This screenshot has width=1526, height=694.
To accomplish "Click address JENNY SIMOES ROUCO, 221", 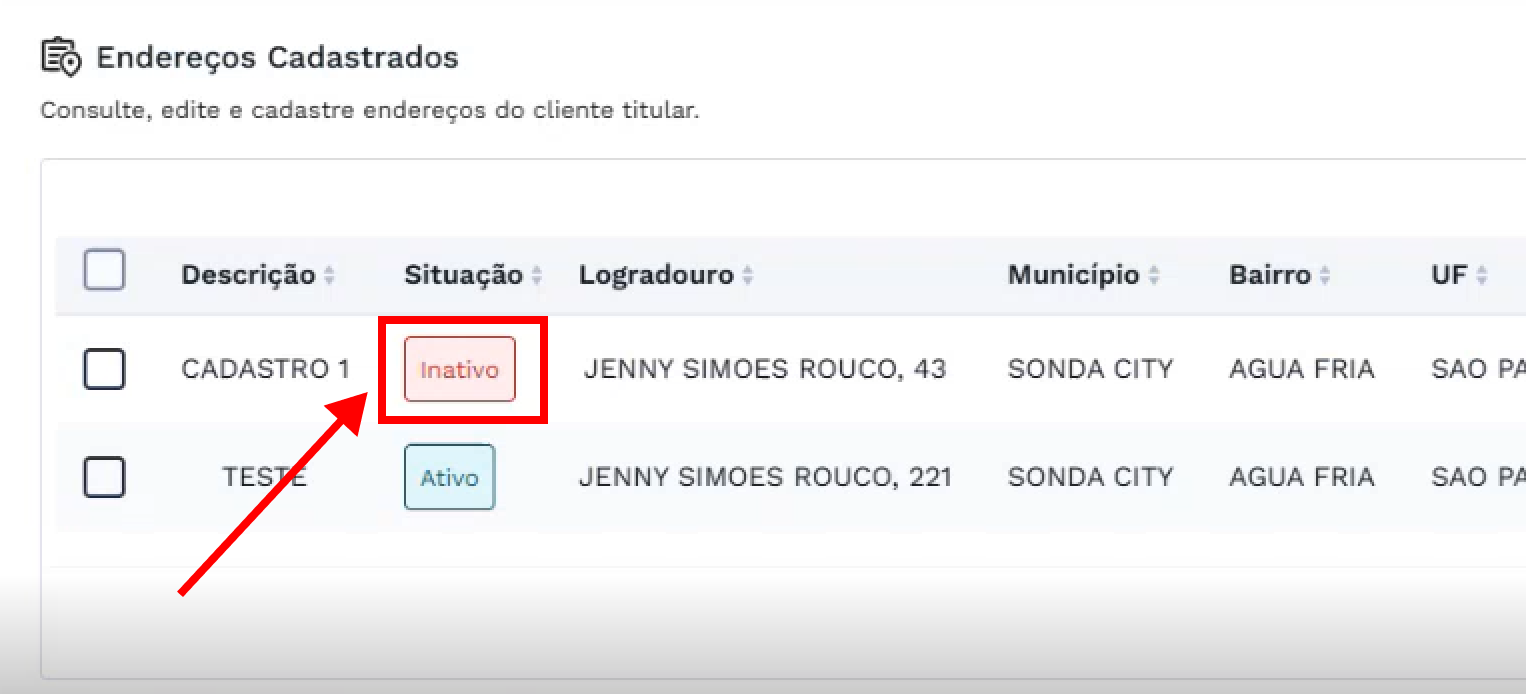I will tap(765, 477).
